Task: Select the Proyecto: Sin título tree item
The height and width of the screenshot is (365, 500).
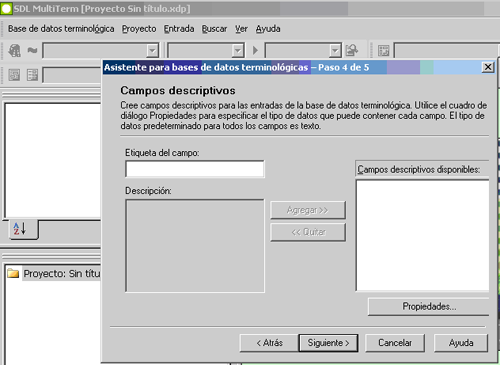Action: (62, 274)
